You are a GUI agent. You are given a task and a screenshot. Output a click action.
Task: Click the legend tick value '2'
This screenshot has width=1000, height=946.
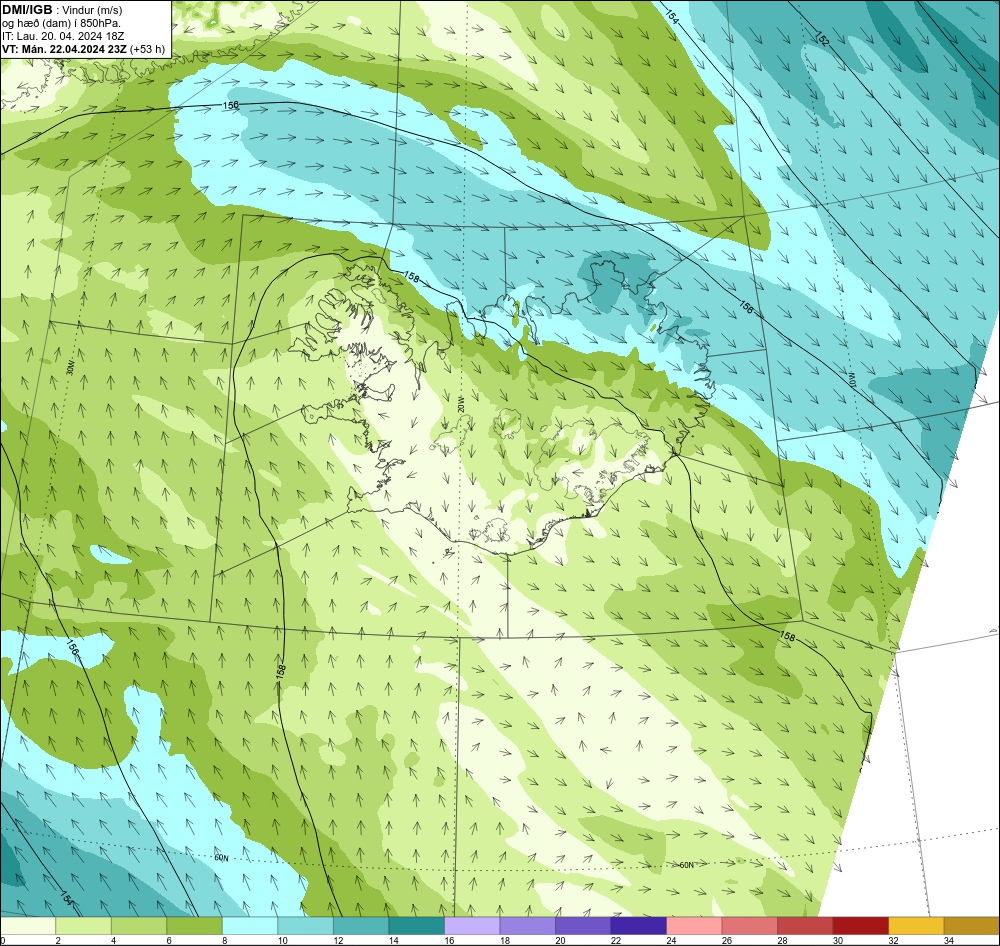point(57,940)
